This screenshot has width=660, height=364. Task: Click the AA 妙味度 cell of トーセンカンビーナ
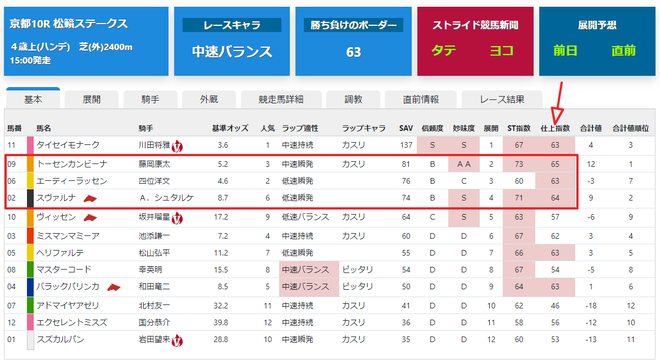pos(463,164)
